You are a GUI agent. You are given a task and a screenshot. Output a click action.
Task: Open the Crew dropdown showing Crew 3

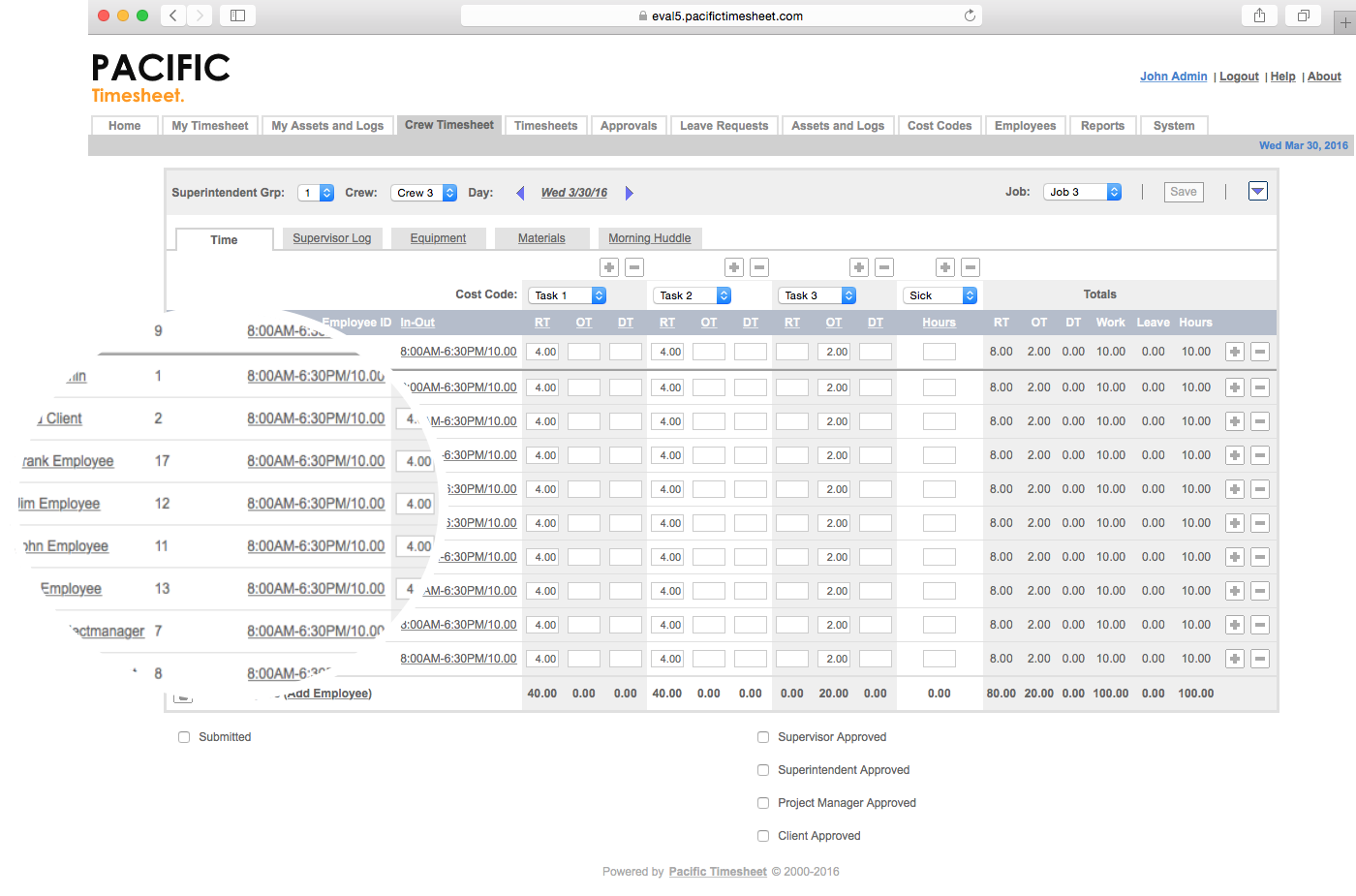click(x=424, y=193)
